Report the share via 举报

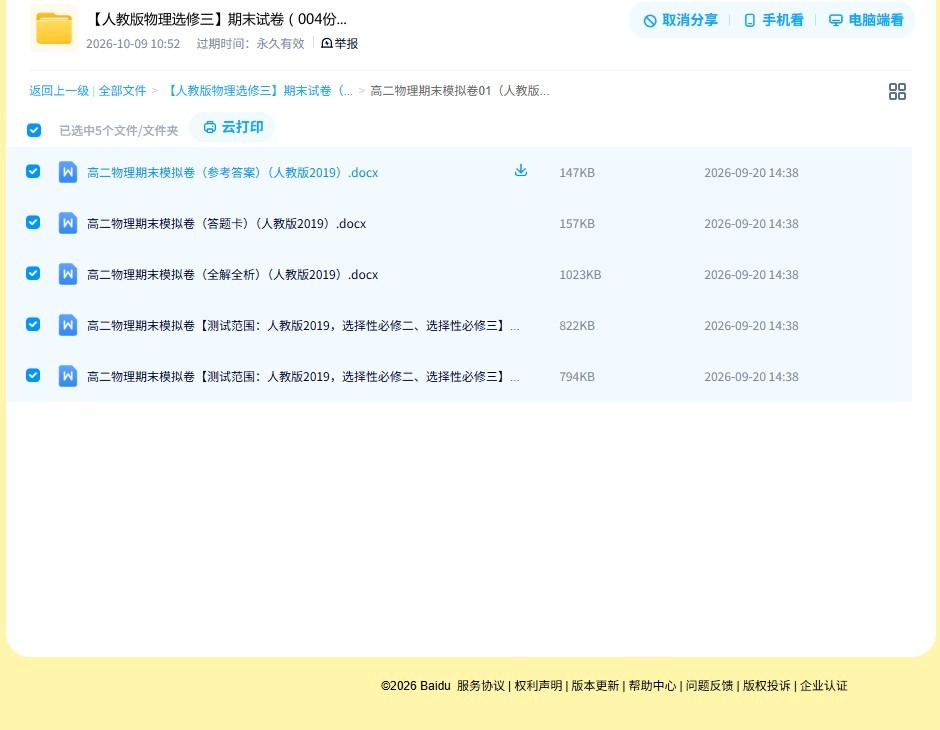pyautogui.click(x=340, y=43)
